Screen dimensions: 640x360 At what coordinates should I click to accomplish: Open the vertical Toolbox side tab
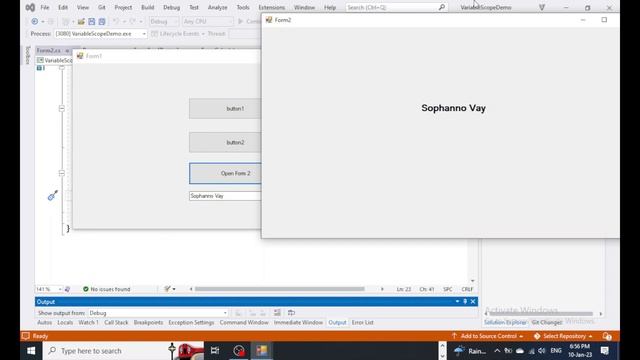pyautogui.click(x=28, y=55)
